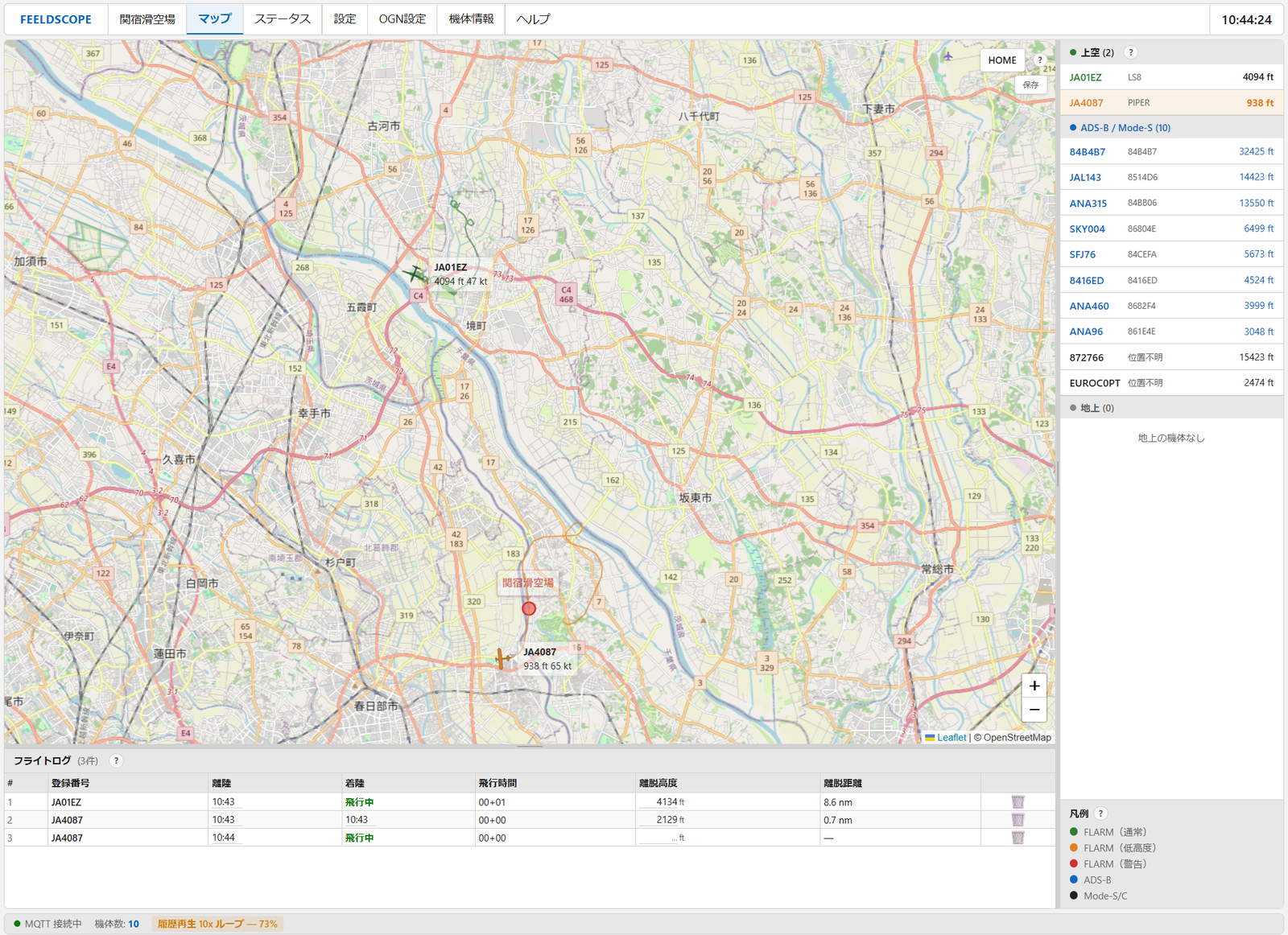
Task: Open help next to HOME button
Action: 1040,60
